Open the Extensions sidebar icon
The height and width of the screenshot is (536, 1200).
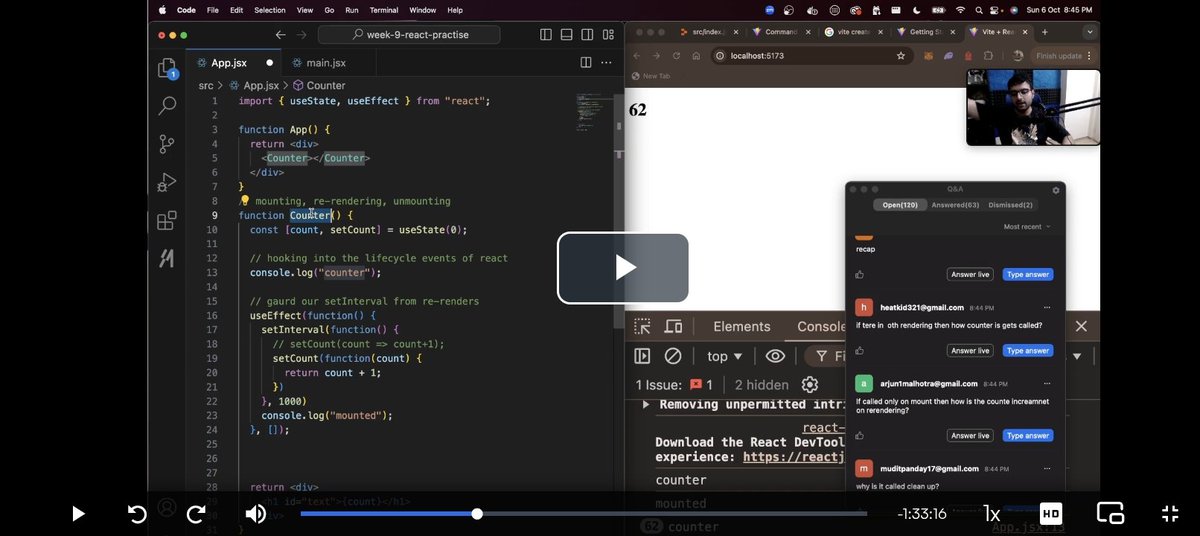coord(167,220)
